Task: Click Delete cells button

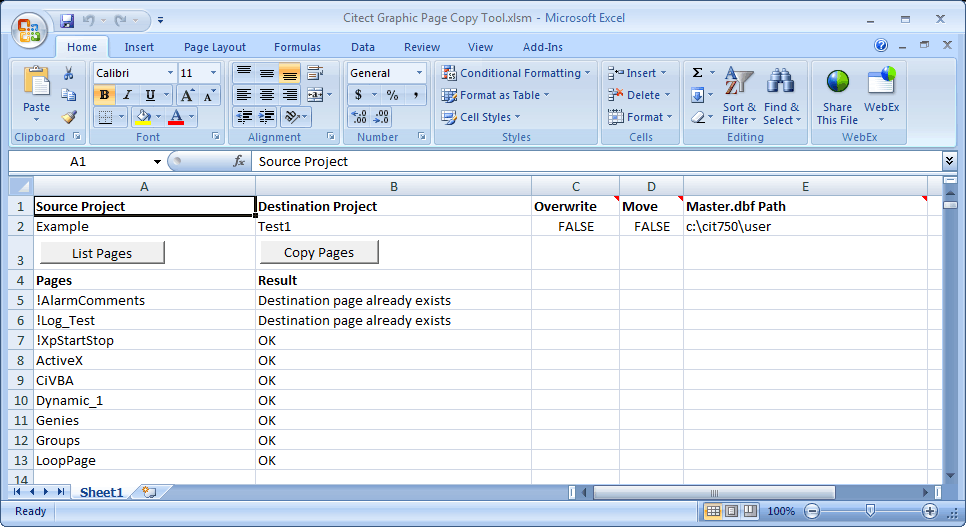Action: 639,95
